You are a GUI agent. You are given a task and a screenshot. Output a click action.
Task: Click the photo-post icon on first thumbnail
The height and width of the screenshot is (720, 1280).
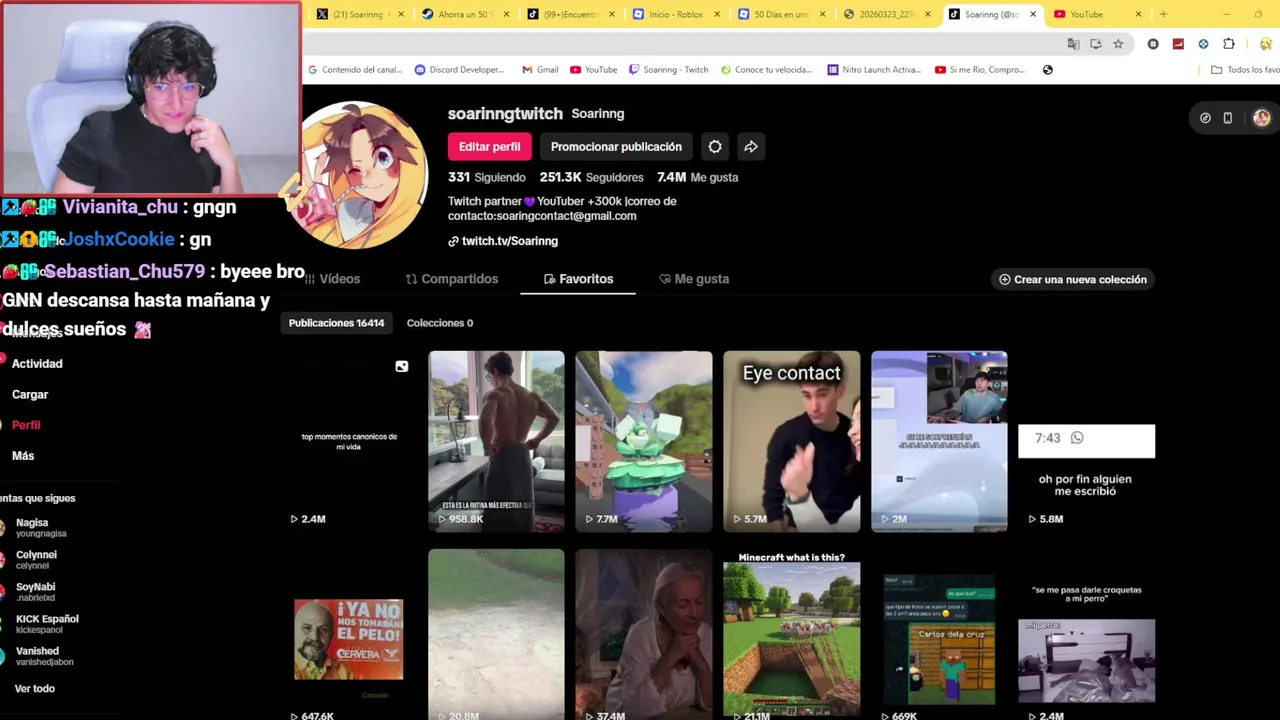pyautogui.click(x=401, y=367)
